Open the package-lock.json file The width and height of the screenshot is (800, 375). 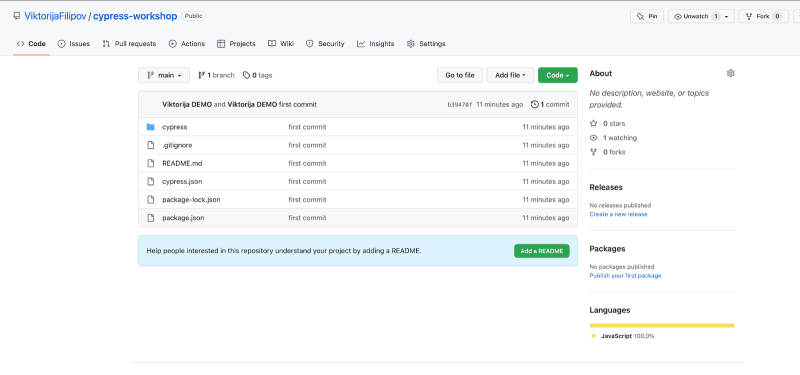(191, 199)
